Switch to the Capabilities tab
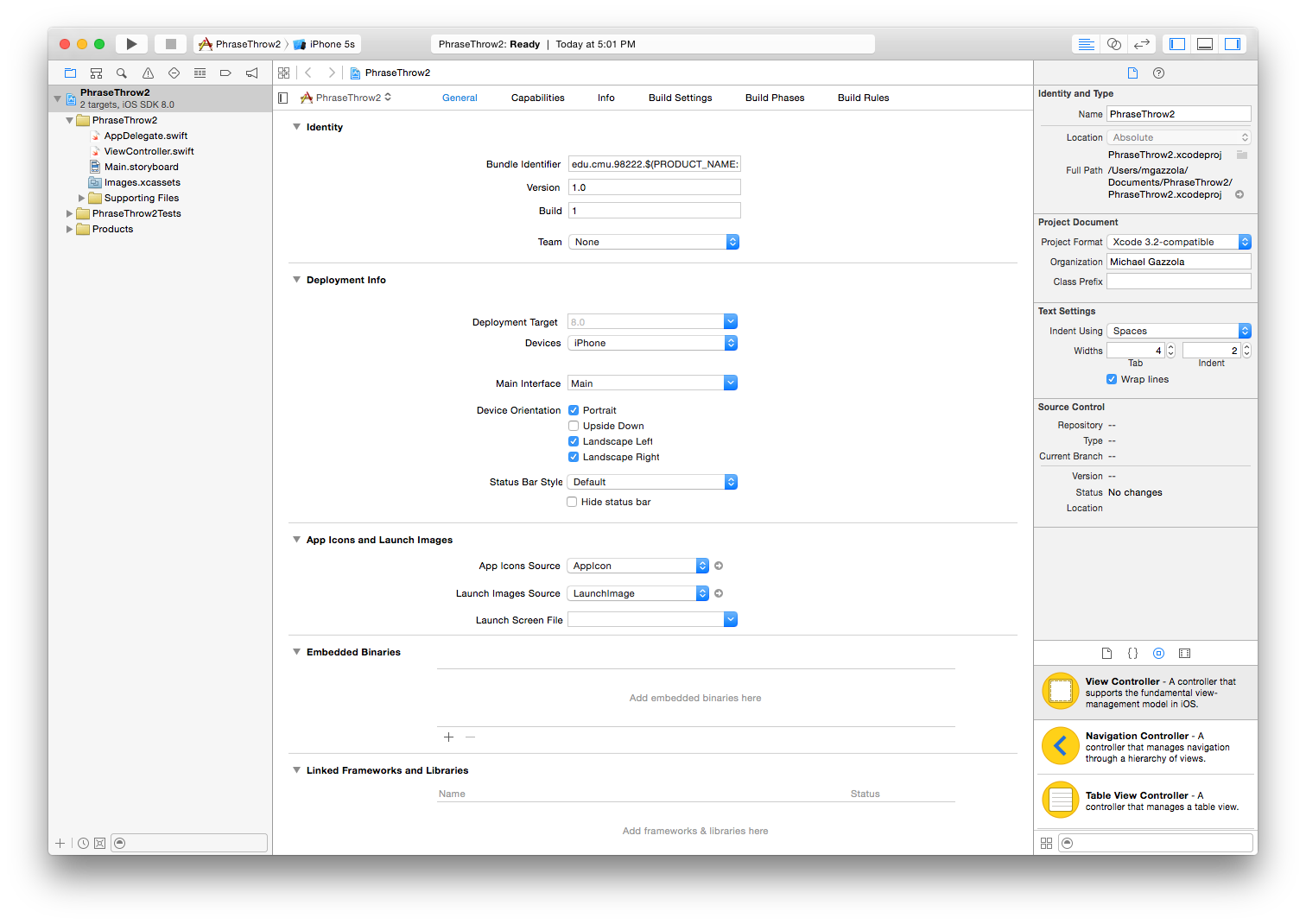Screen dimensions: 1306x924 pyautogui.click(x=538, y=98)
